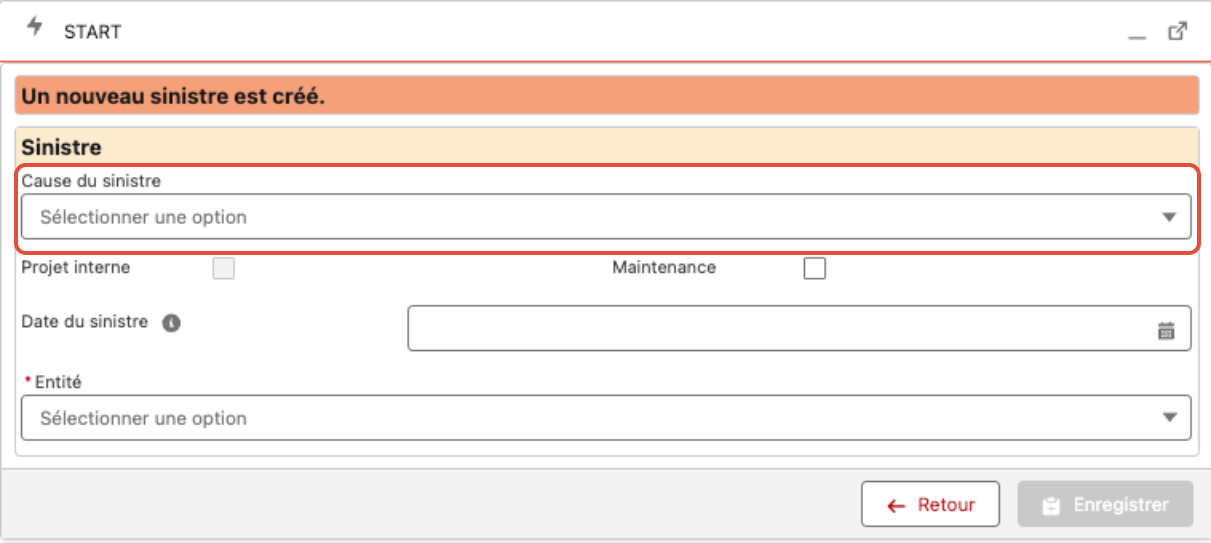Toggle the Projet interne checkbox

[224, 268]
